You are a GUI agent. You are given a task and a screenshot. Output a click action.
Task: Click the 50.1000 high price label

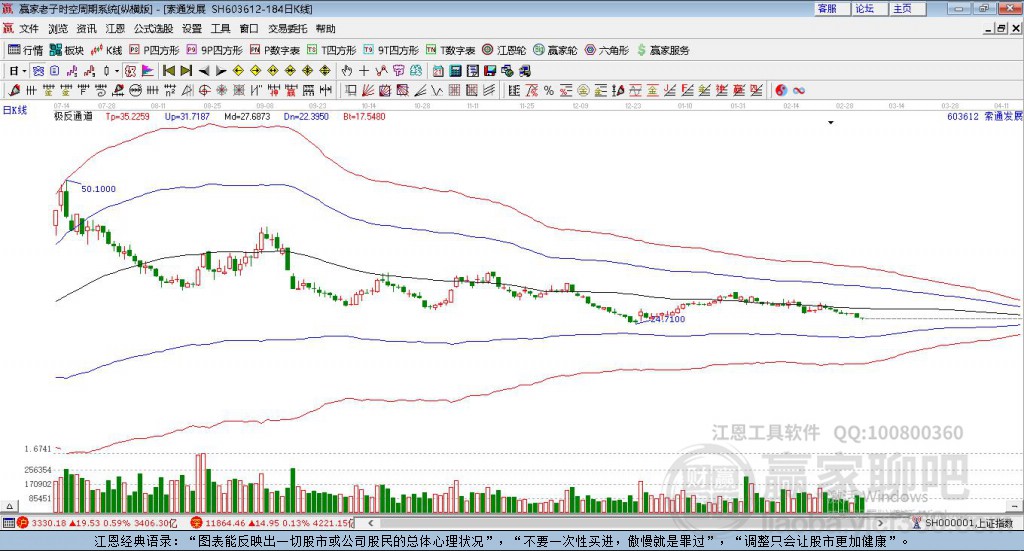[99, 189]
